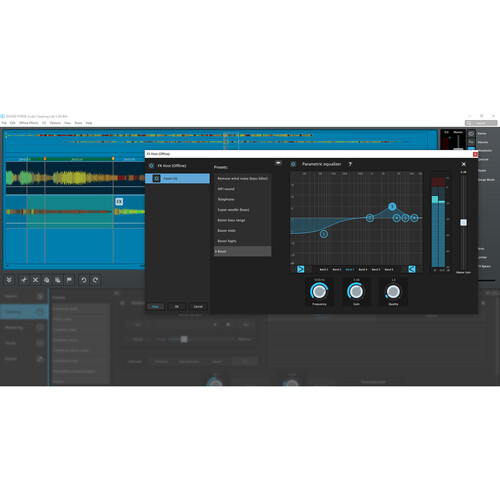This screenshot has height=500, width=500.
Task: Set a marker with the flag icon
Action: tap(69, 280)
